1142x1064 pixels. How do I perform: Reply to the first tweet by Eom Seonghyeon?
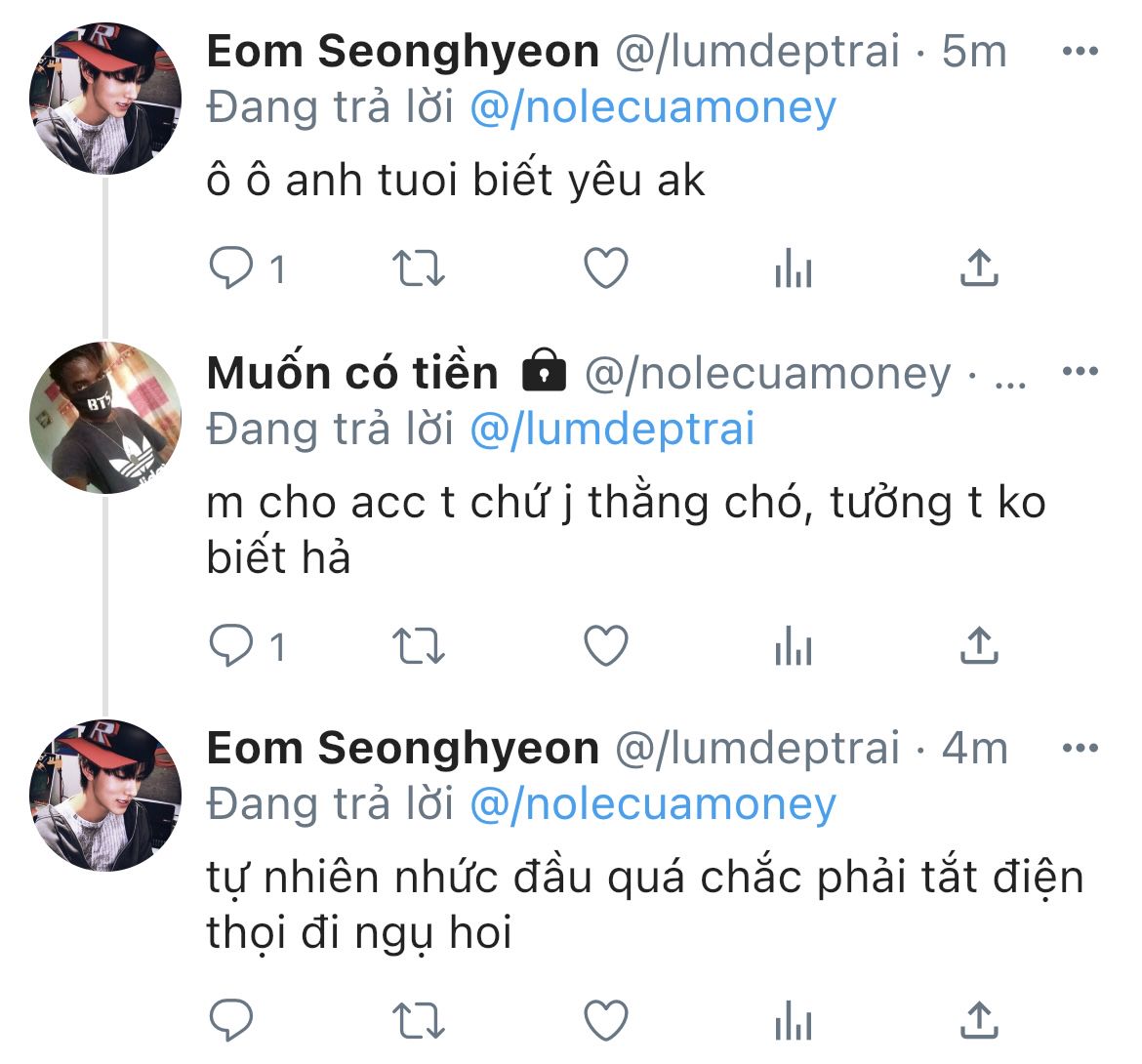click(x=232, y=268)
